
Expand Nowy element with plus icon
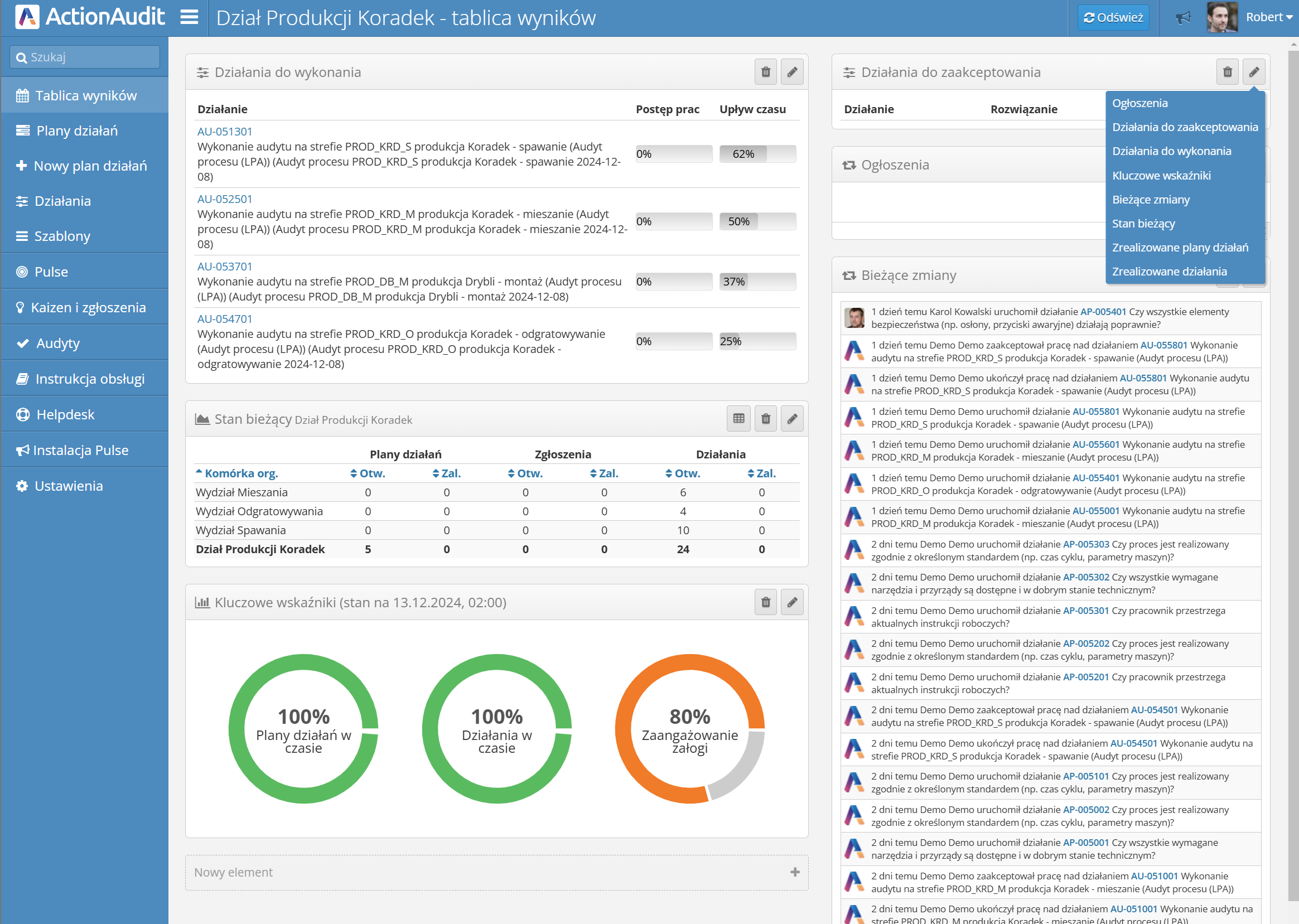click(x=795, y=872)
